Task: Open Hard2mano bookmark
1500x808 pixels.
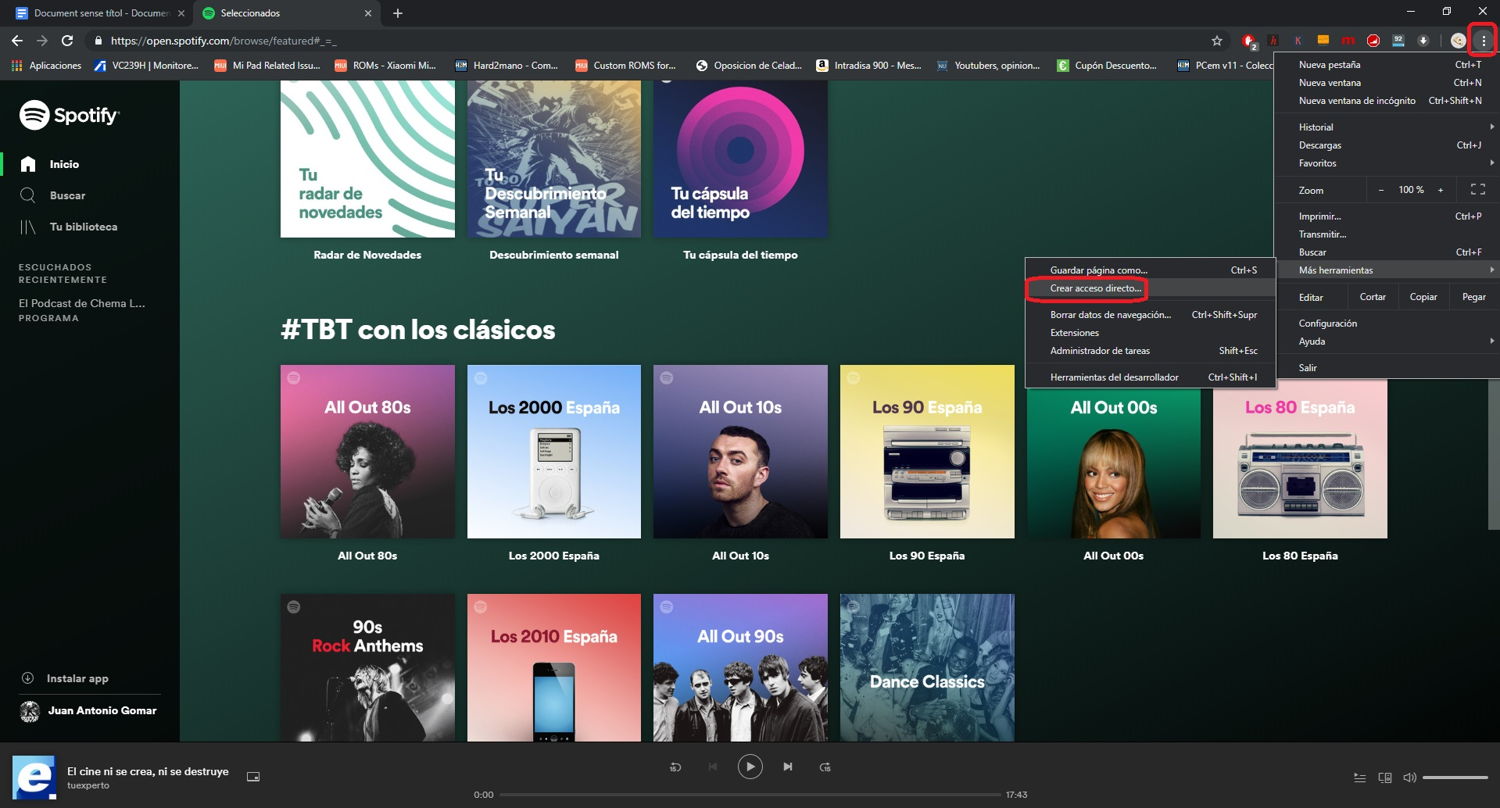Action: pyautogui.click(x=507, y=66)
